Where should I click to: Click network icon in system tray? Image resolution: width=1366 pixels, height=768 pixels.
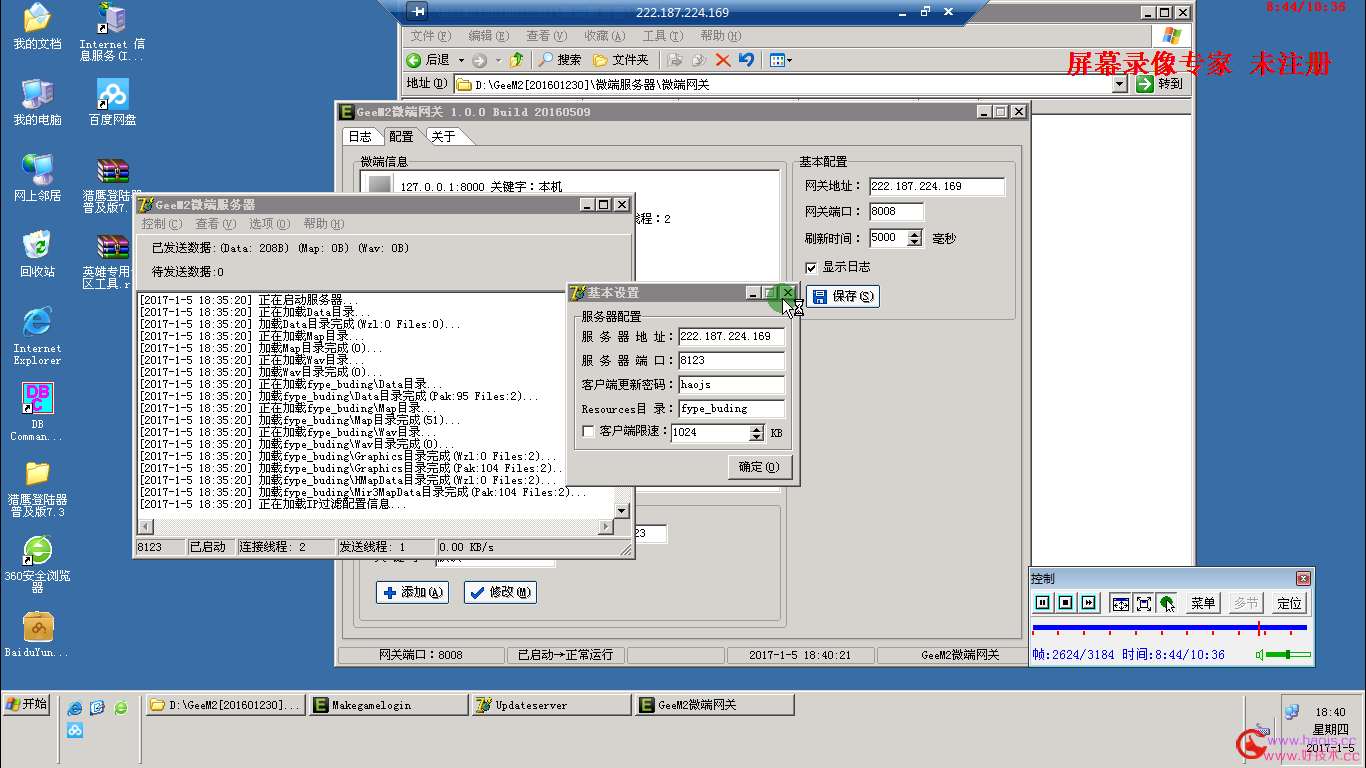click(x=1291, y=711)
